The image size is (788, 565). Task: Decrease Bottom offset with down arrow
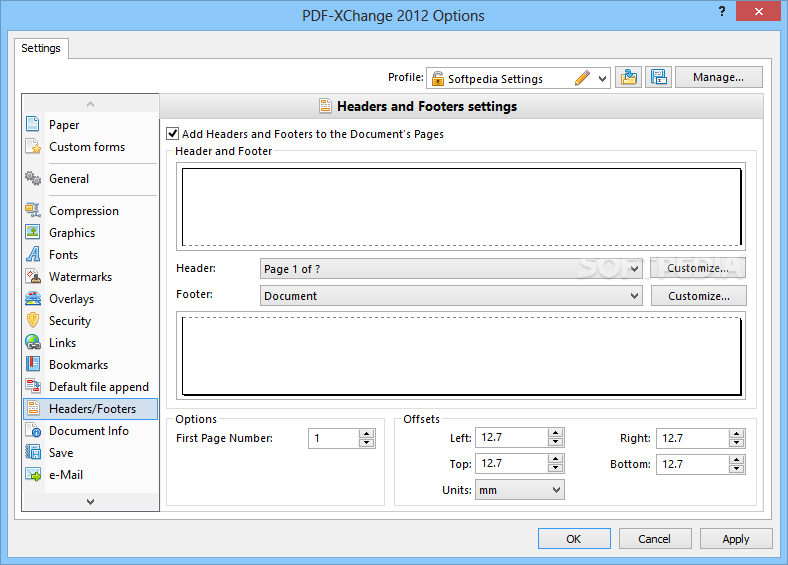[x=736, y=468]
